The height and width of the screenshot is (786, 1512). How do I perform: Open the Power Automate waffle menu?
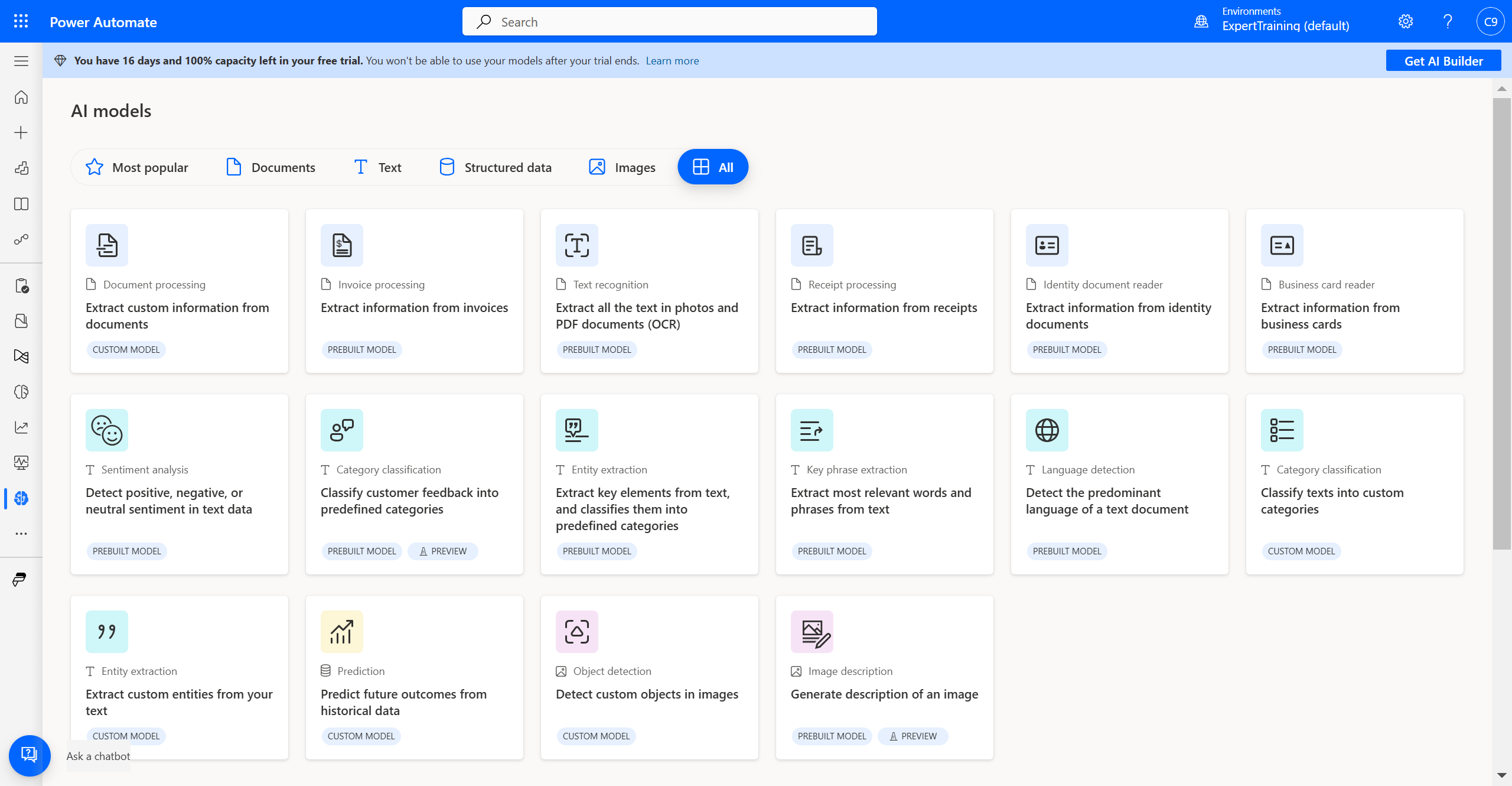point(21,21)
